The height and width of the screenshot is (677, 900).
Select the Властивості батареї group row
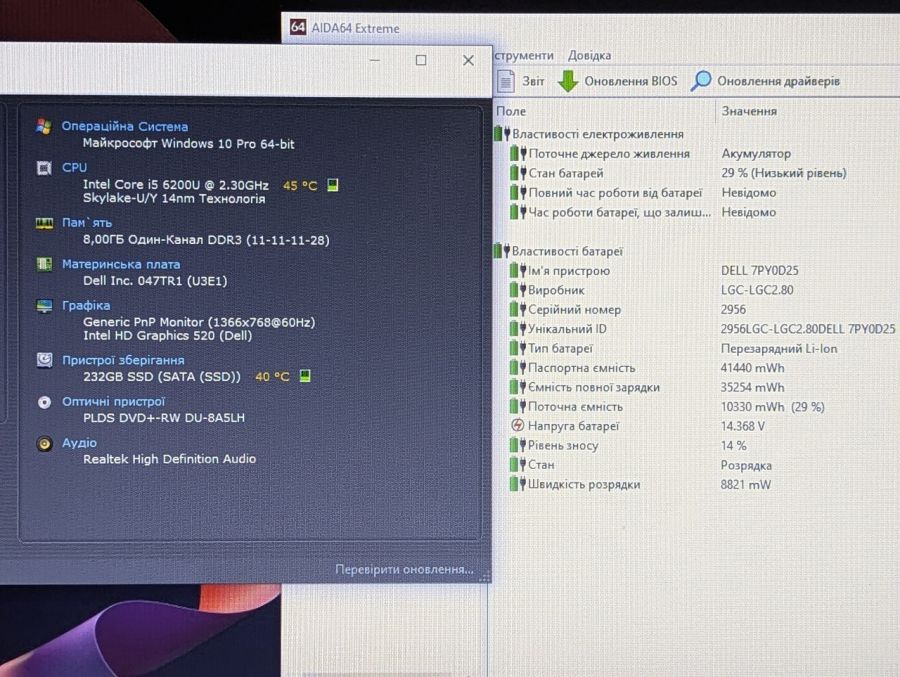coord(558,251)
